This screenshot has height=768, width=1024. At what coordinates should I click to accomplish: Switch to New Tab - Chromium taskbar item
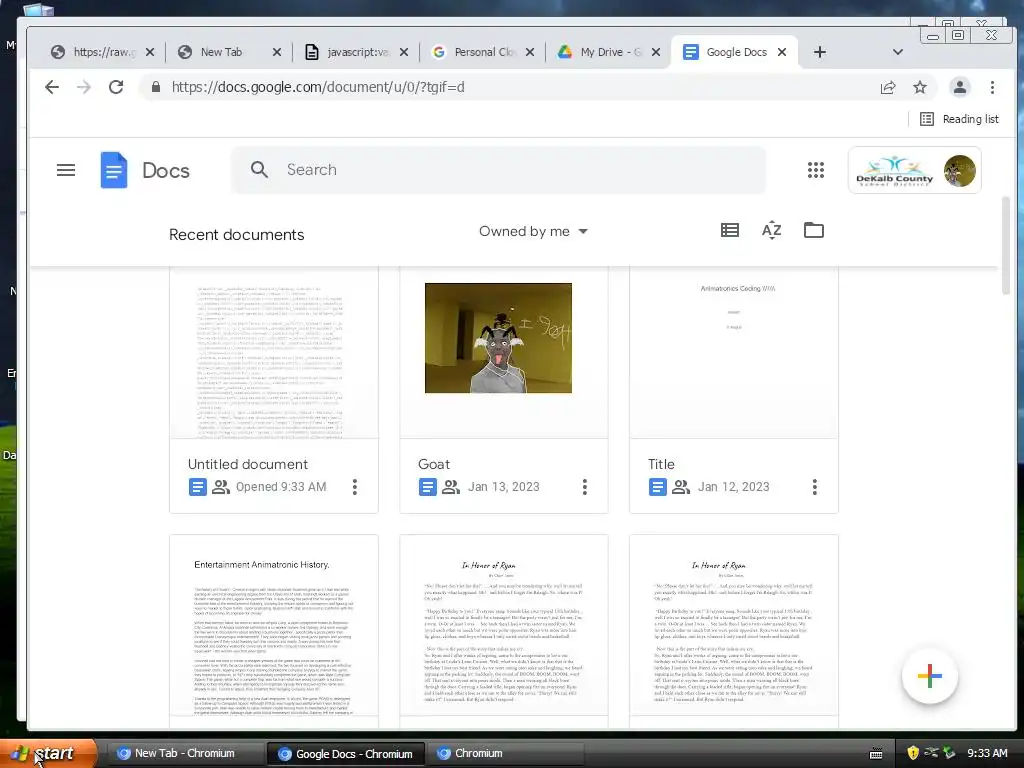click(x=185, y=754)
